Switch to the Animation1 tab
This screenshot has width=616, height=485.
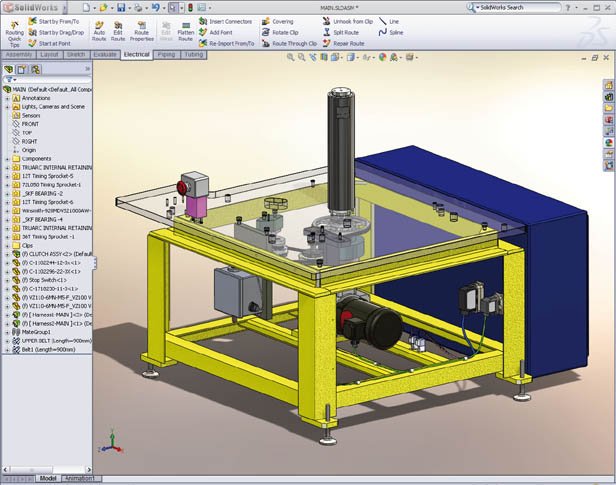tap(82, 479)
